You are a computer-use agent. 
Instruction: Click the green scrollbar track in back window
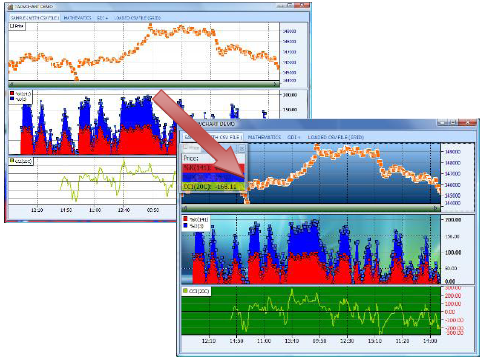[x=143, y=84]
